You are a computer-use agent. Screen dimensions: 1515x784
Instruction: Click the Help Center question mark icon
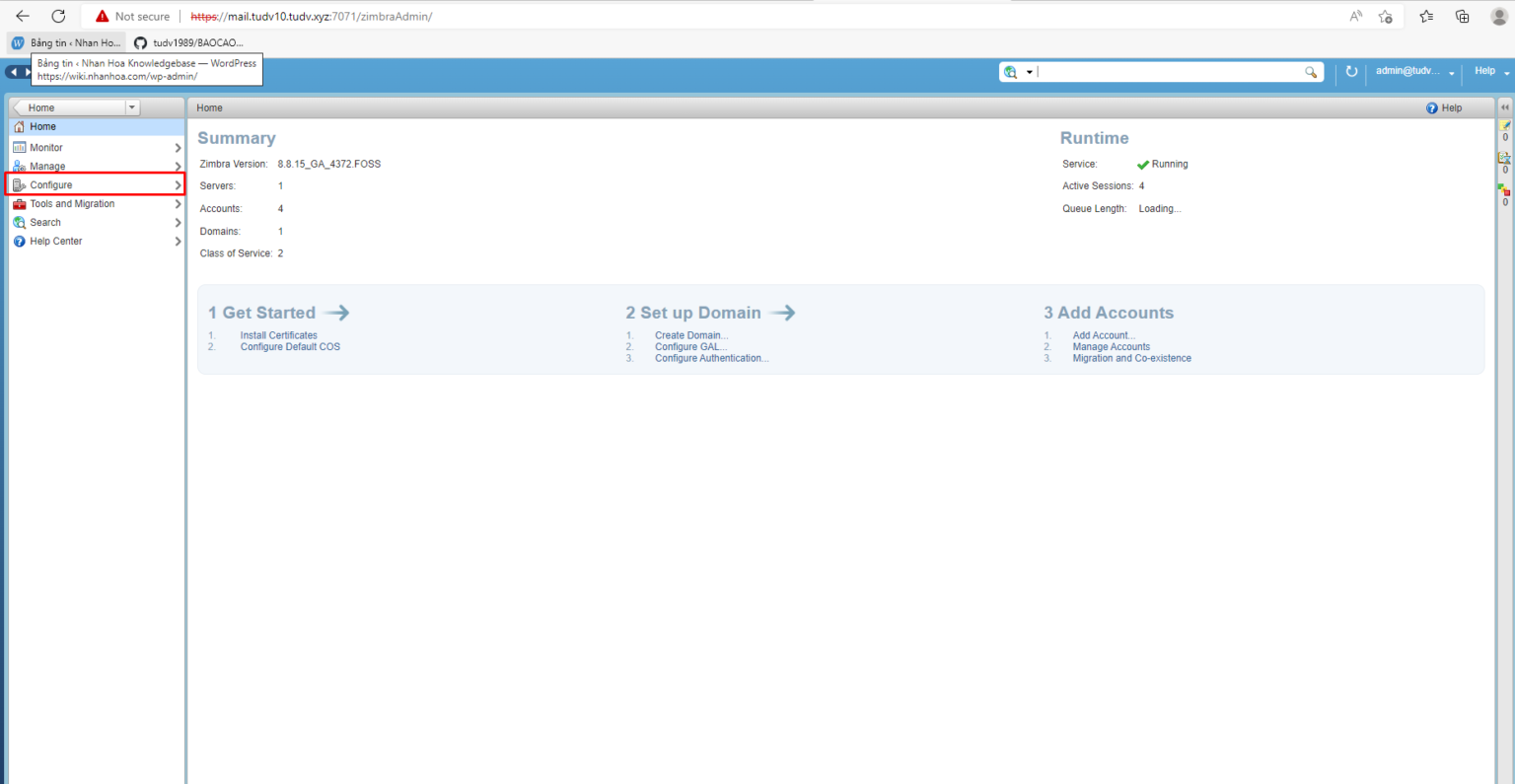(19, 241)
